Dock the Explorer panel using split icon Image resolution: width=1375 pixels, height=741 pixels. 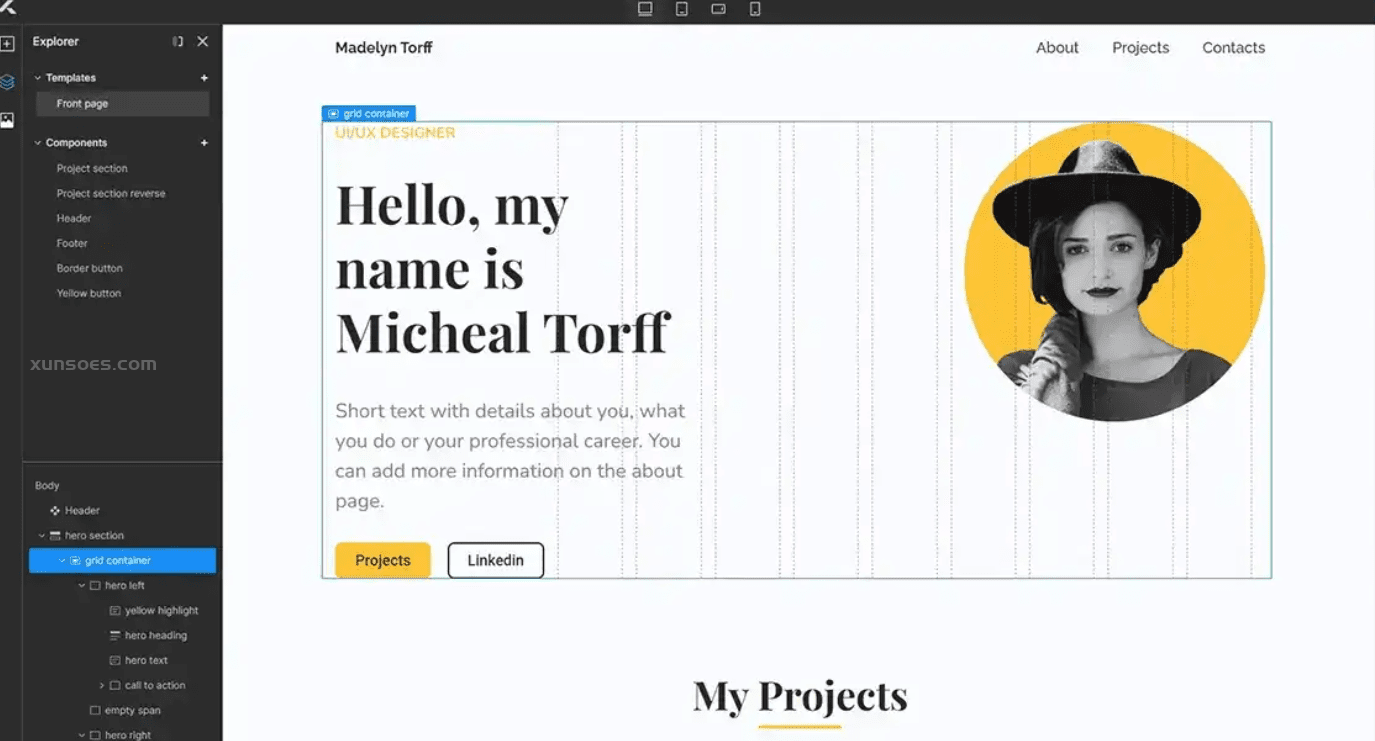[x=178, y=42]
